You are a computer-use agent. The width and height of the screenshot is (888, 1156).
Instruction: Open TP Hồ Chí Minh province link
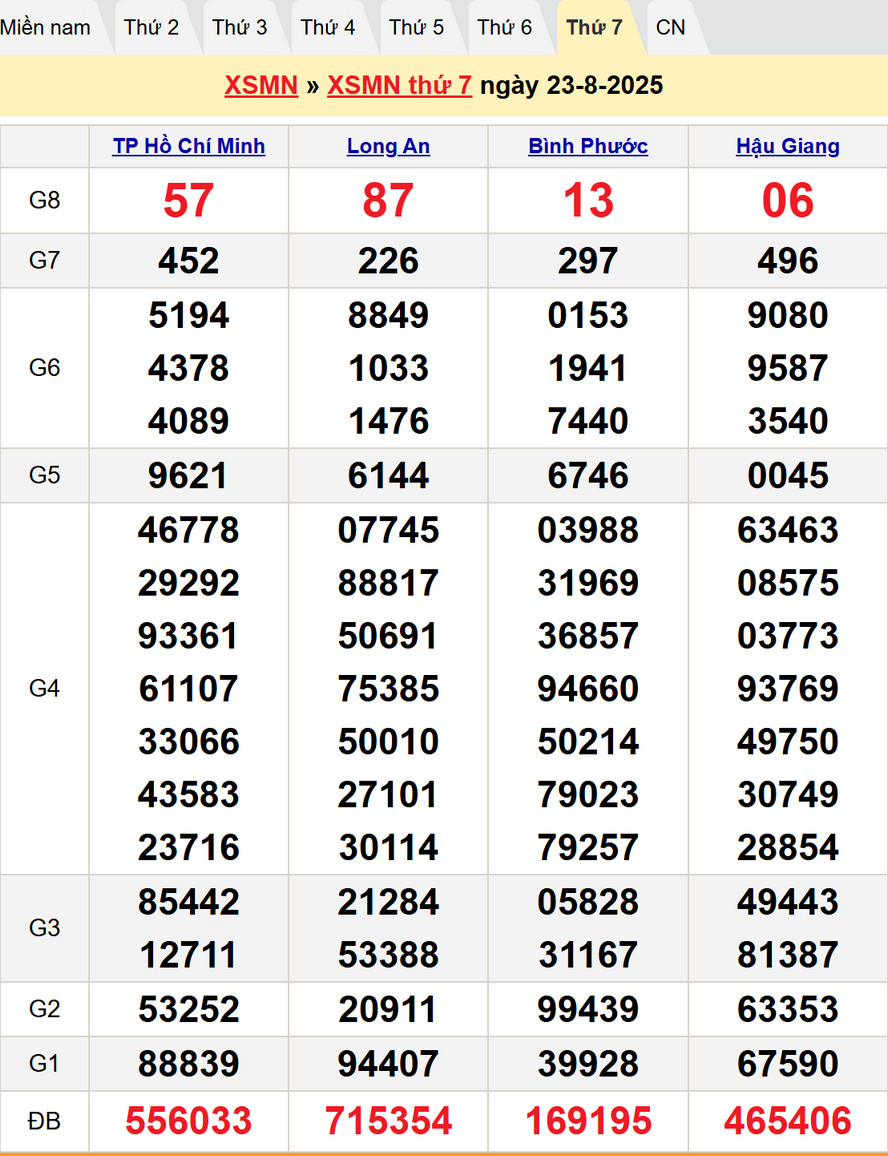point(189,146)
